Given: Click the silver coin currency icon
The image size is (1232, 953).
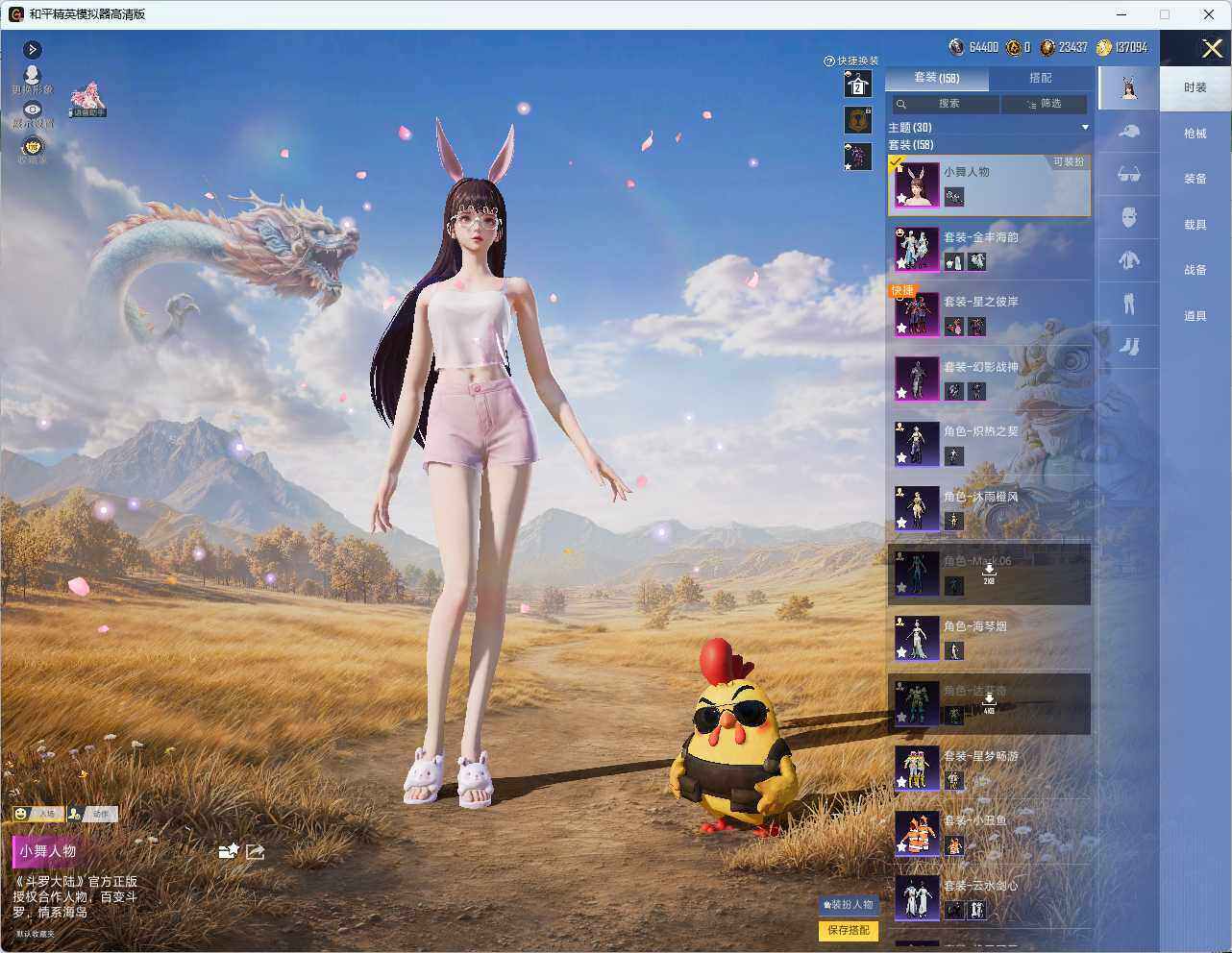Looking at the screenshot, I should tap(956, 47).
